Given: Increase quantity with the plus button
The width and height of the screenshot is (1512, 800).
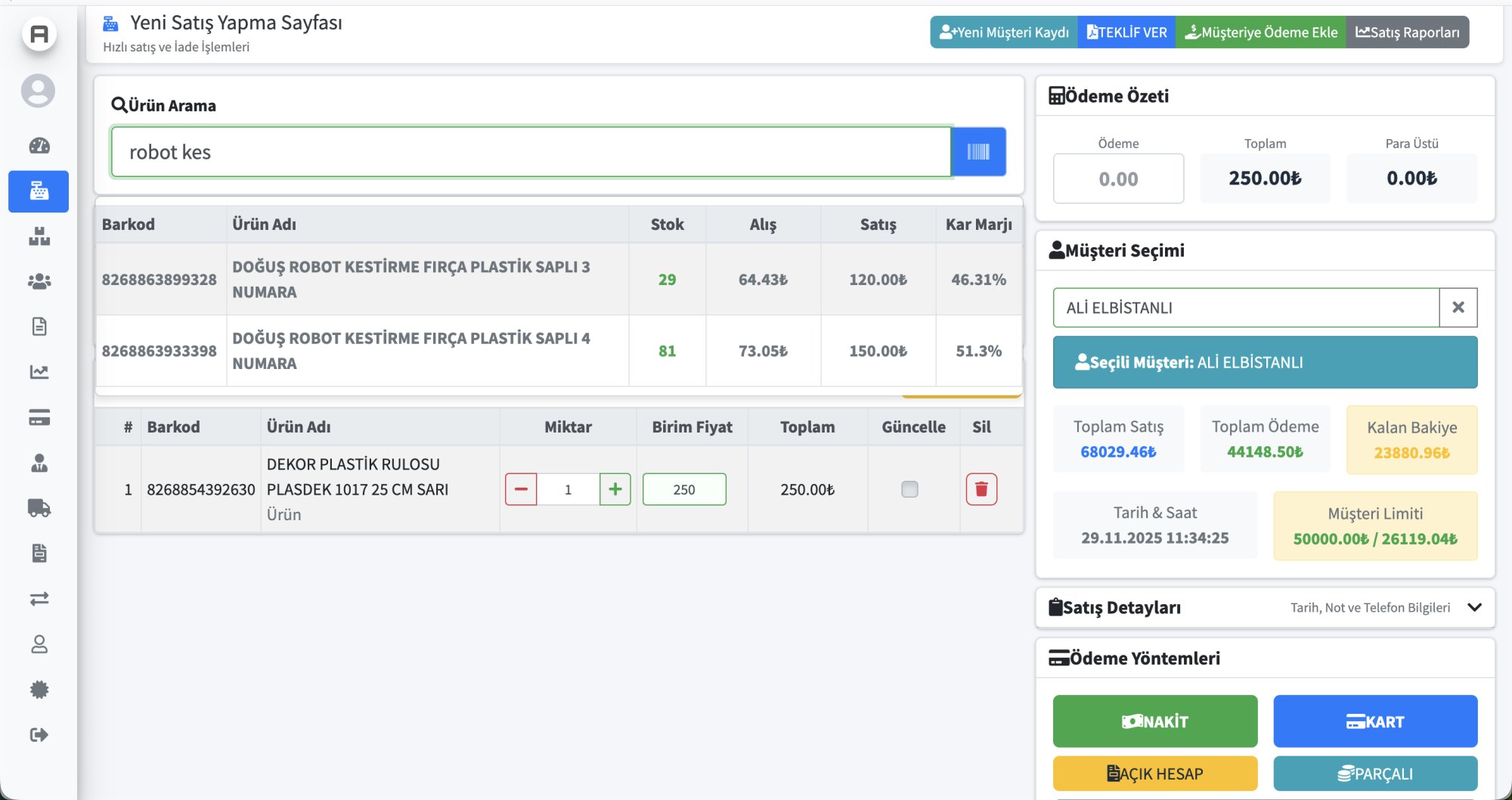Looking at the screenshot, I should click(x=615, y=489).
